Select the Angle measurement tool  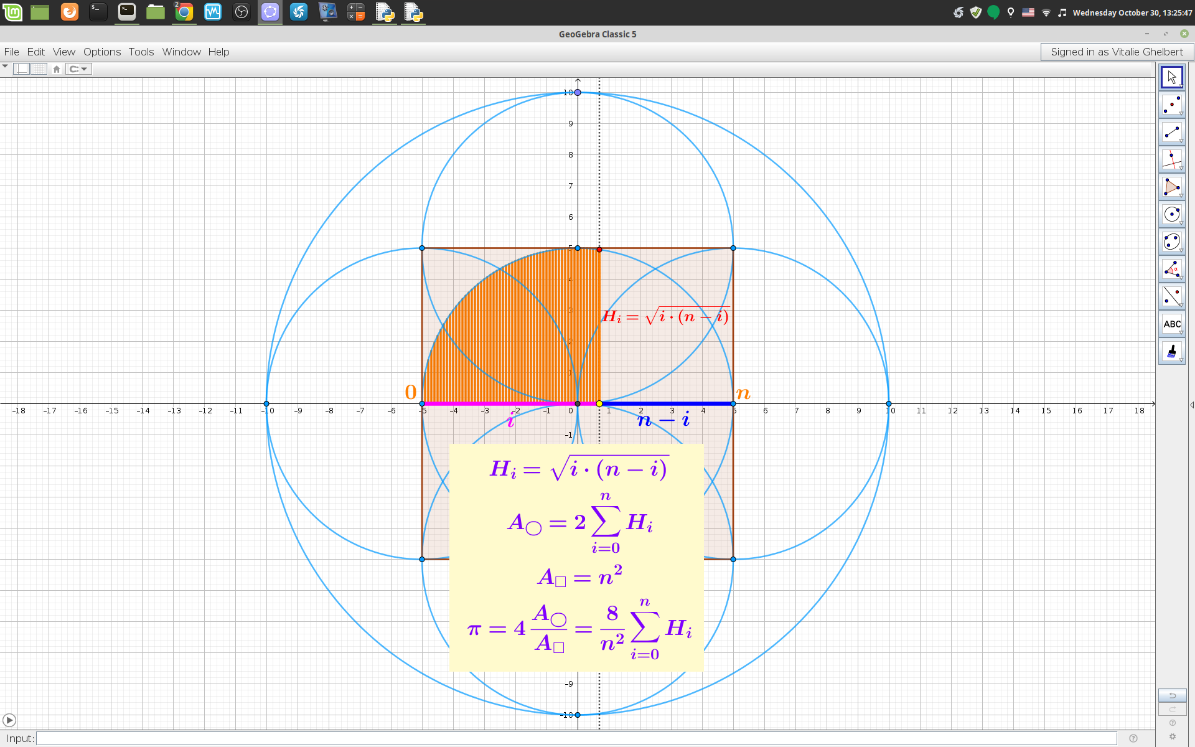[x=1171, y=269]
